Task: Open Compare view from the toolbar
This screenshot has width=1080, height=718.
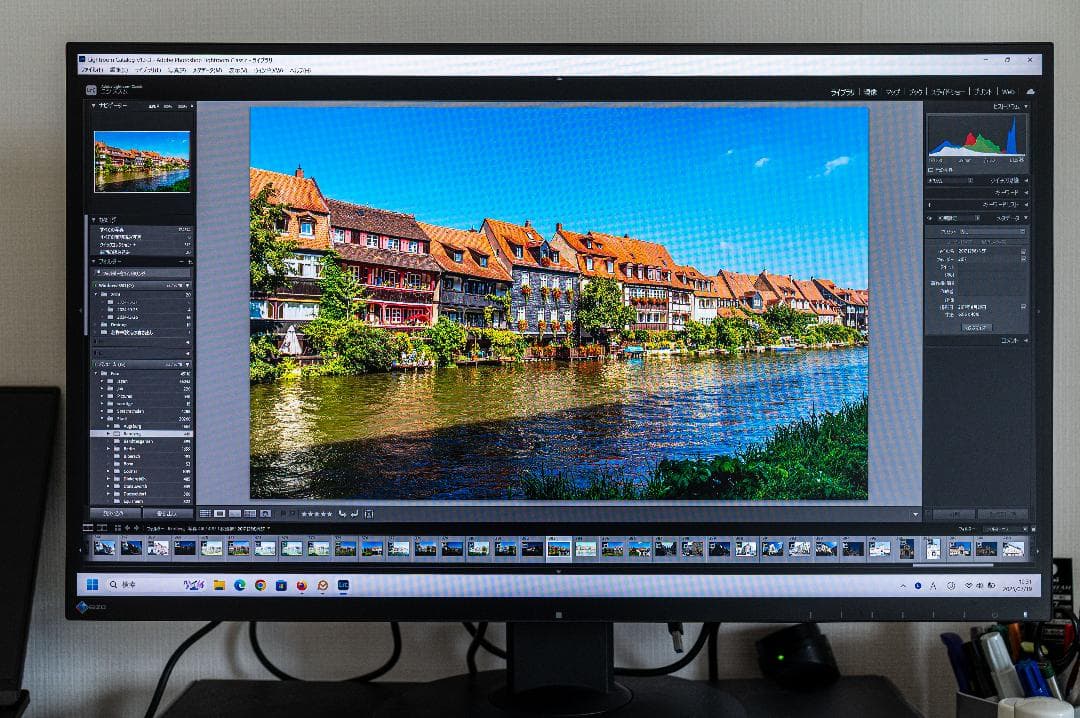Action: 233,513
